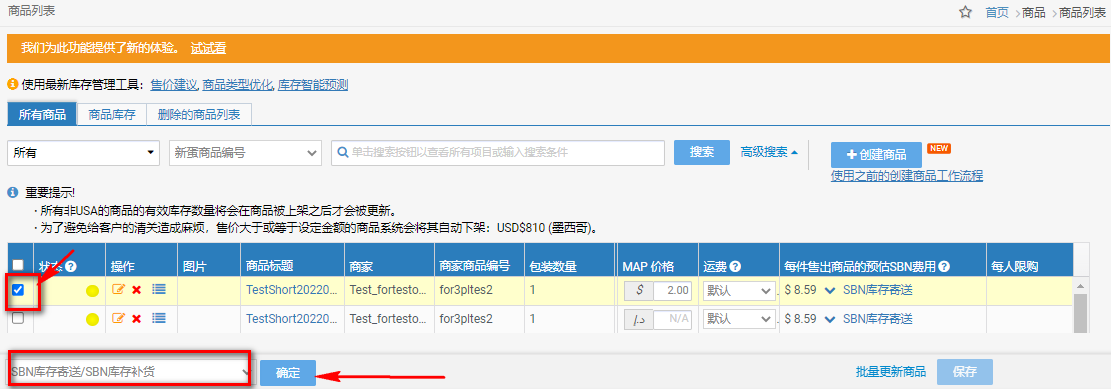Open the 商品类型优化 link
This screenshot has width=1111, height=389.
(237, 84)
